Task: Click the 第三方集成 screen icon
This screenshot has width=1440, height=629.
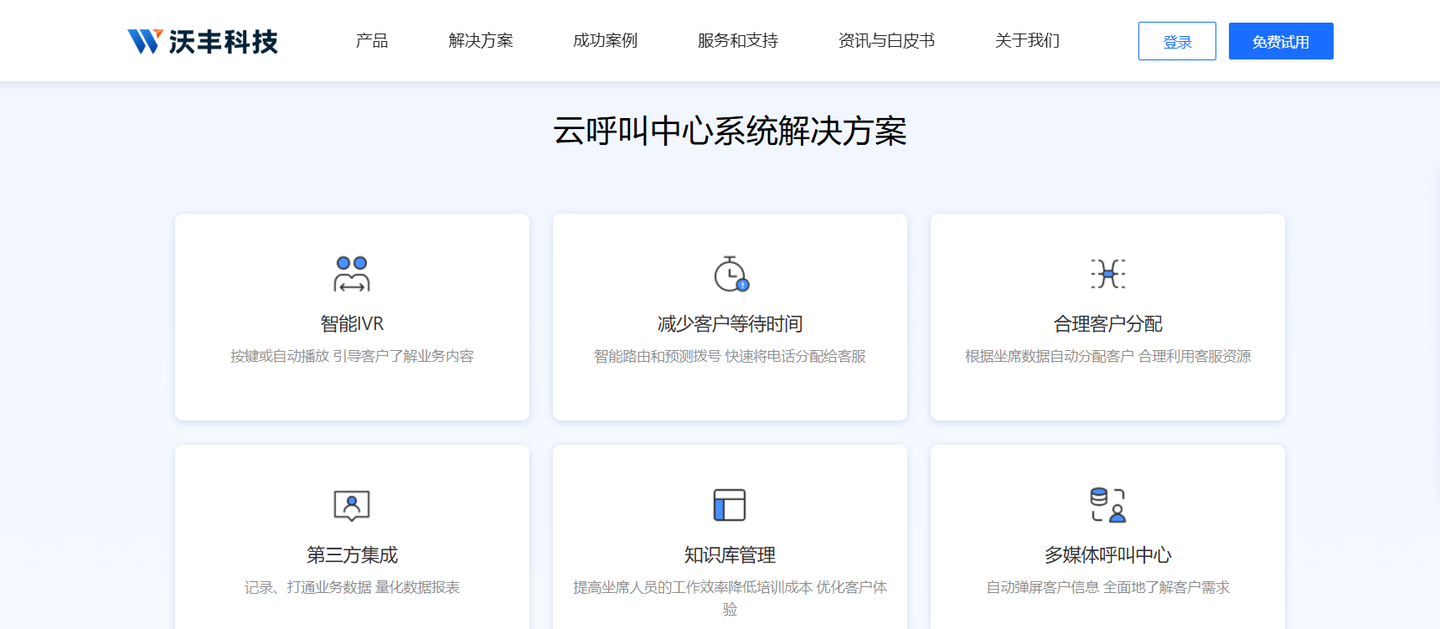Action: [x=352, y=505]
